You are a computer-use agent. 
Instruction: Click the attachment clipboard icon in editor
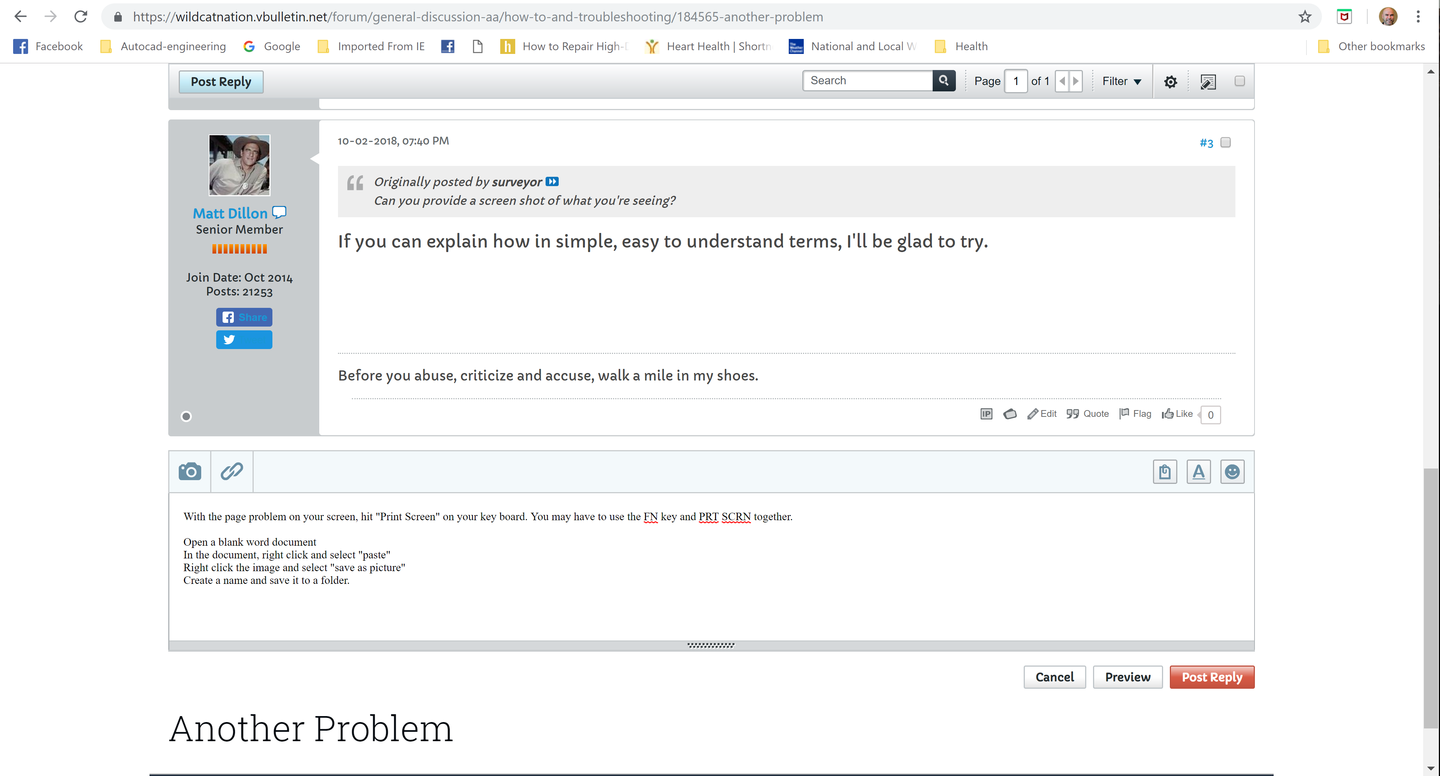pyautogui.click(x=1165, y=472)
